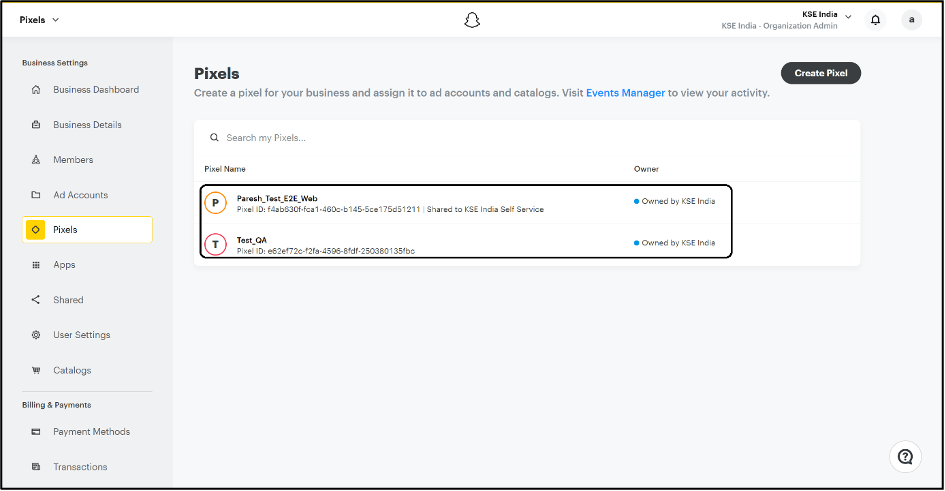
Task: Click Pixel ID starting with f4ab830f
Action: [x=328, y=210]
